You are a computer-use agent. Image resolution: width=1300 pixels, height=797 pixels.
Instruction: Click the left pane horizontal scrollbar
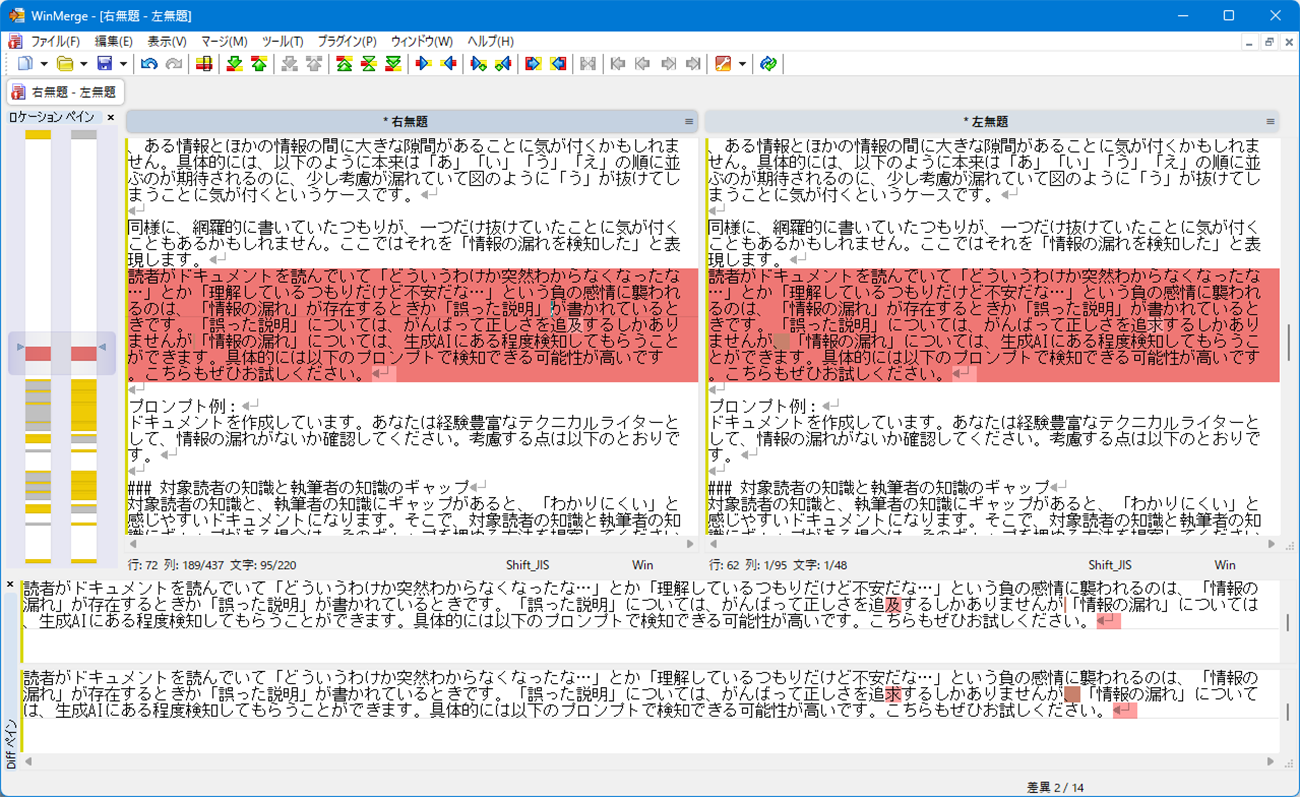[410, 545]
